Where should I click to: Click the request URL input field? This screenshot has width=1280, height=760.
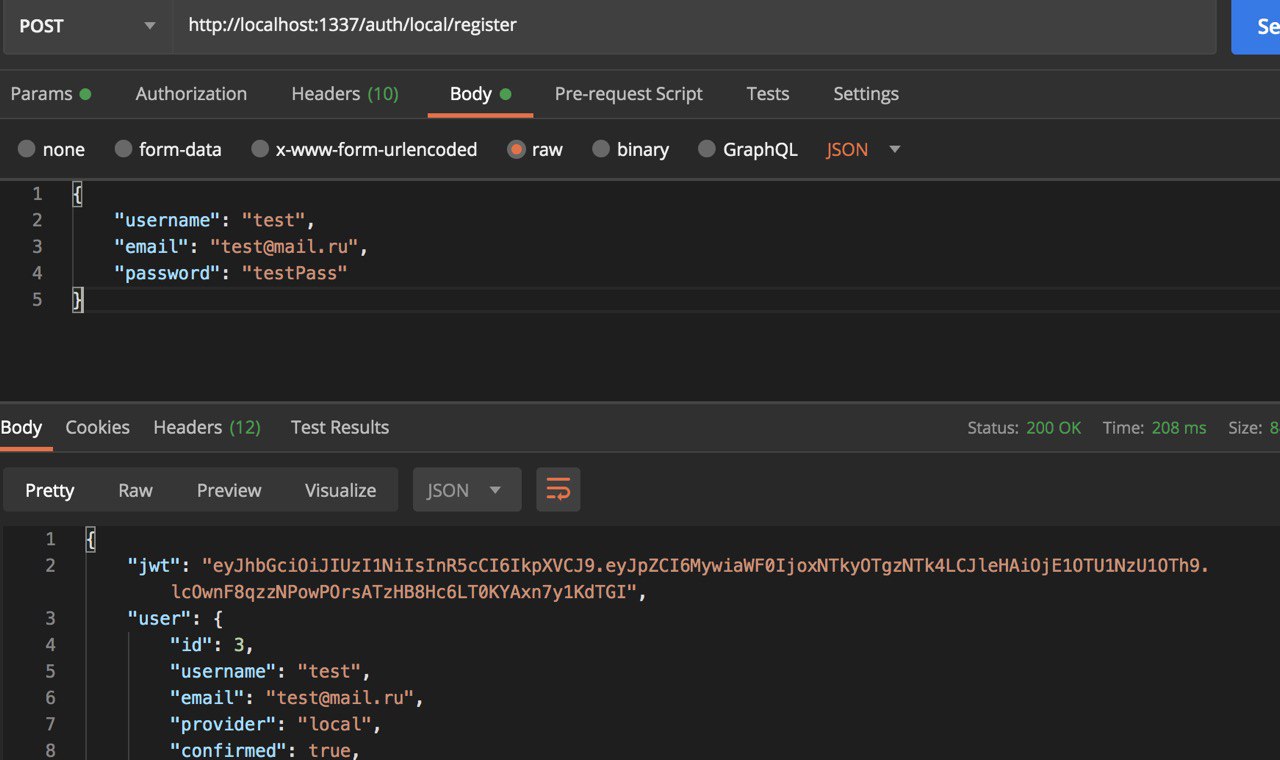point(695,26)
